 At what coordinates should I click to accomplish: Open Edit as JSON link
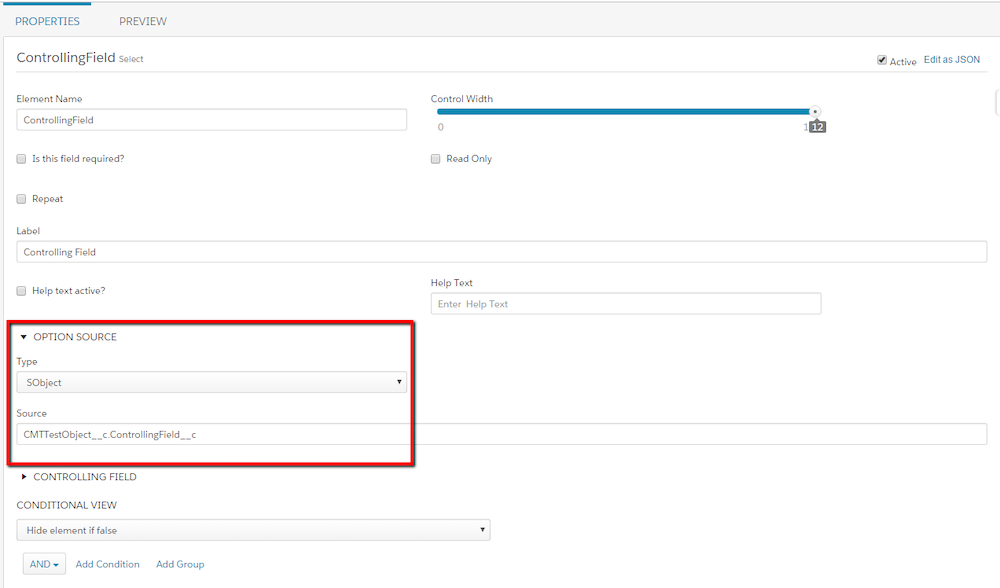coord(952,59)
